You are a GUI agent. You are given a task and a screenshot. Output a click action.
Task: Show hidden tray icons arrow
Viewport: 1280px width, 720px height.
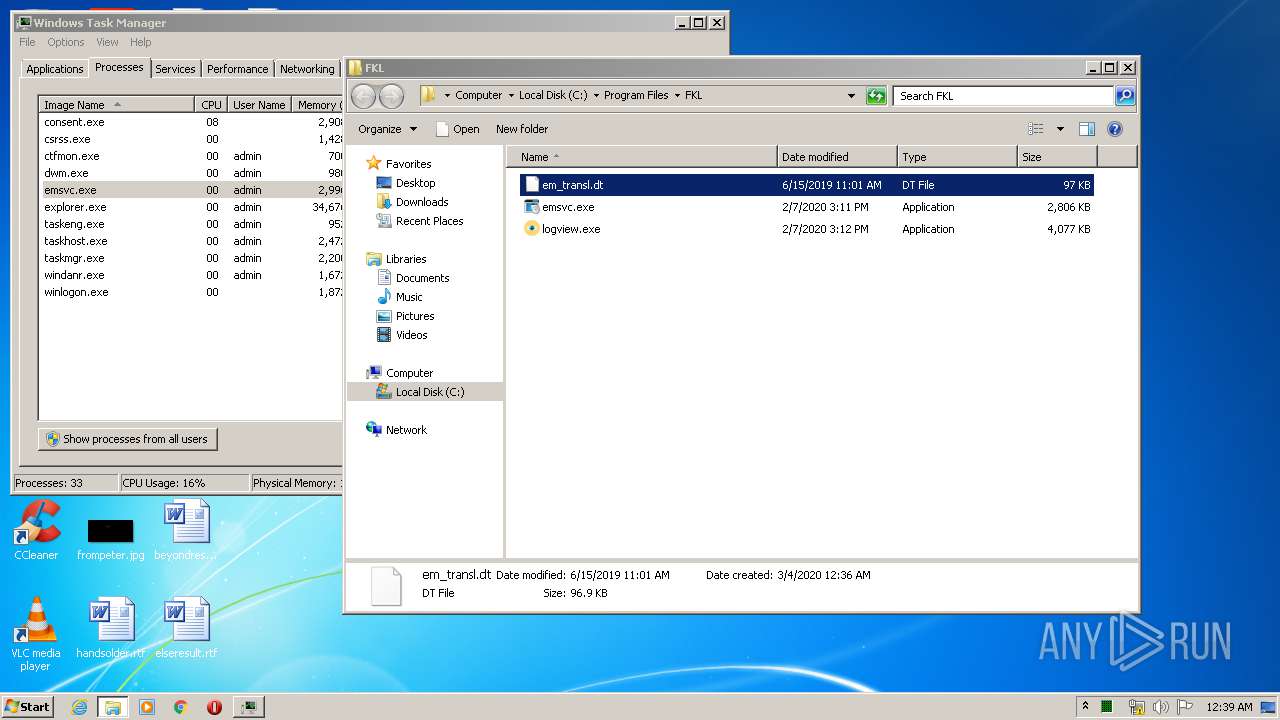tap(1086, 707)
